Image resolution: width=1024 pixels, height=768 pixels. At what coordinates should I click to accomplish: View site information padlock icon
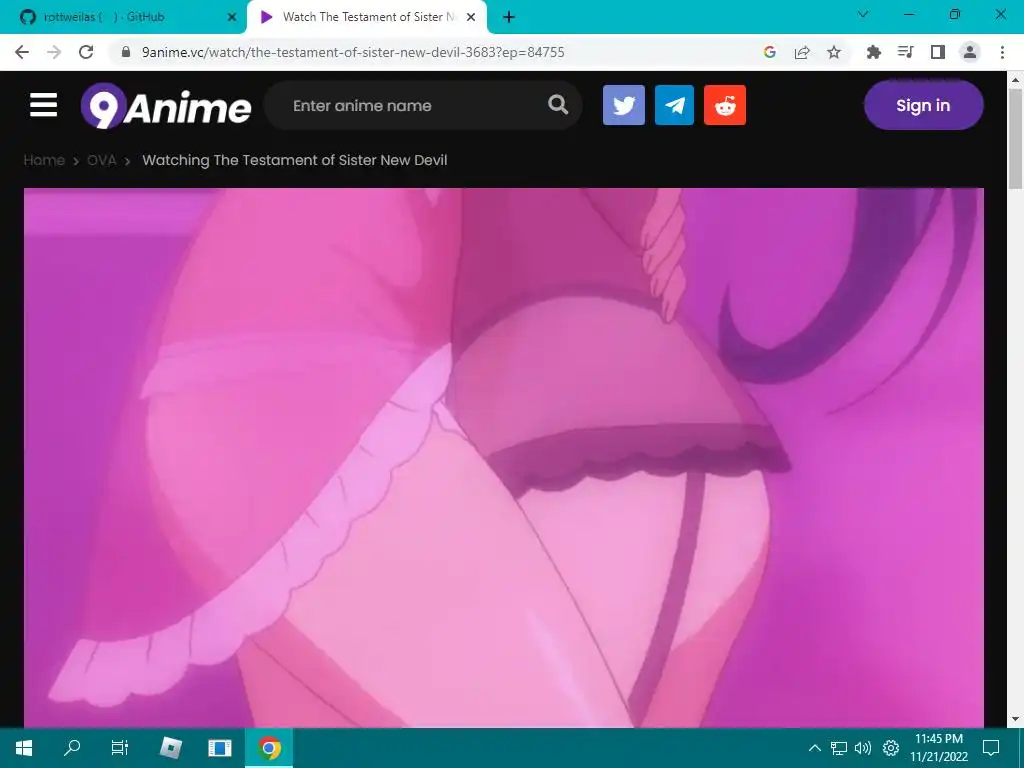click(127, 52)
